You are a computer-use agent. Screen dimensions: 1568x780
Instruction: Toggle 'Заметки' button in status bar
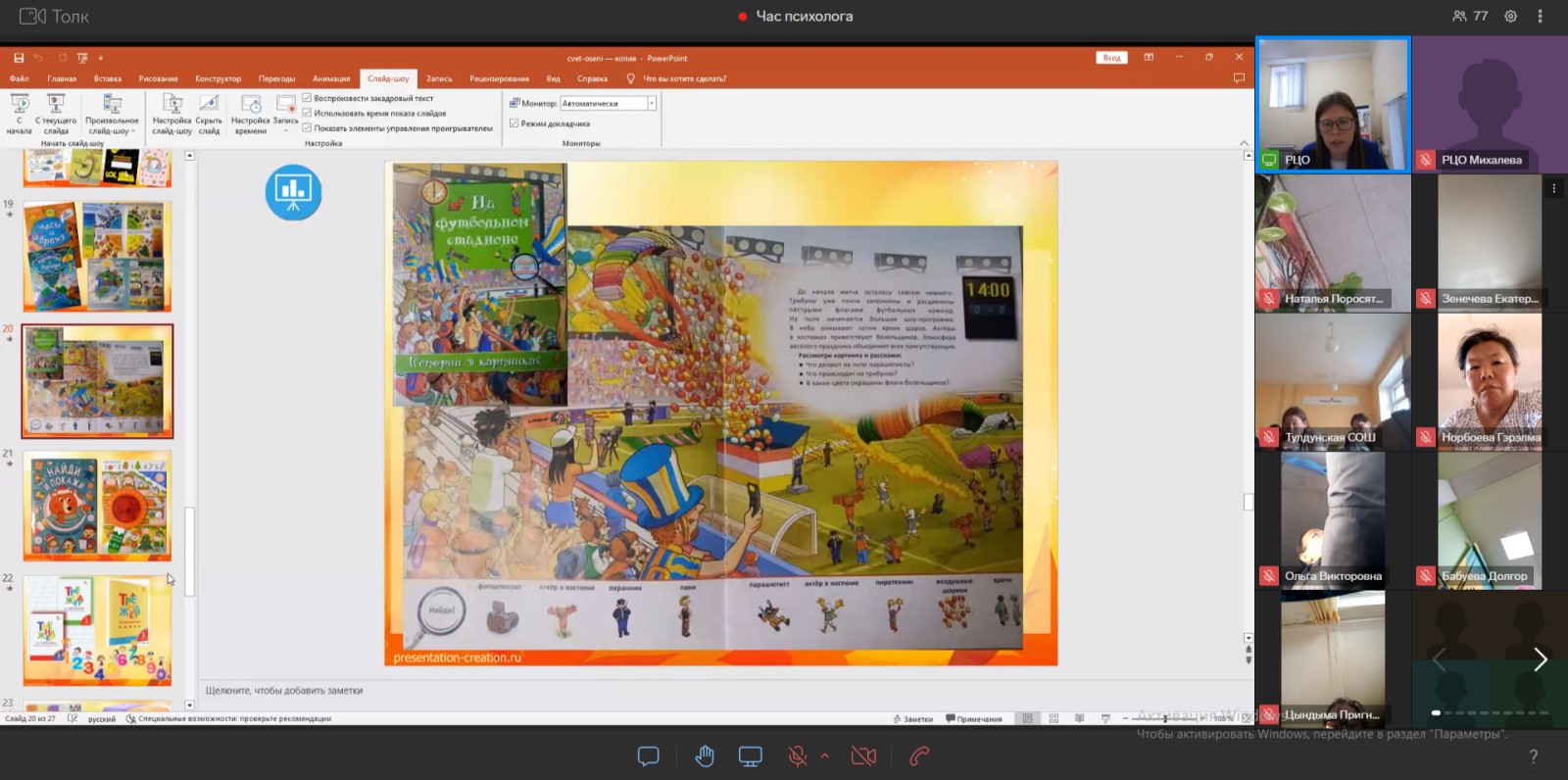point(913,719)
